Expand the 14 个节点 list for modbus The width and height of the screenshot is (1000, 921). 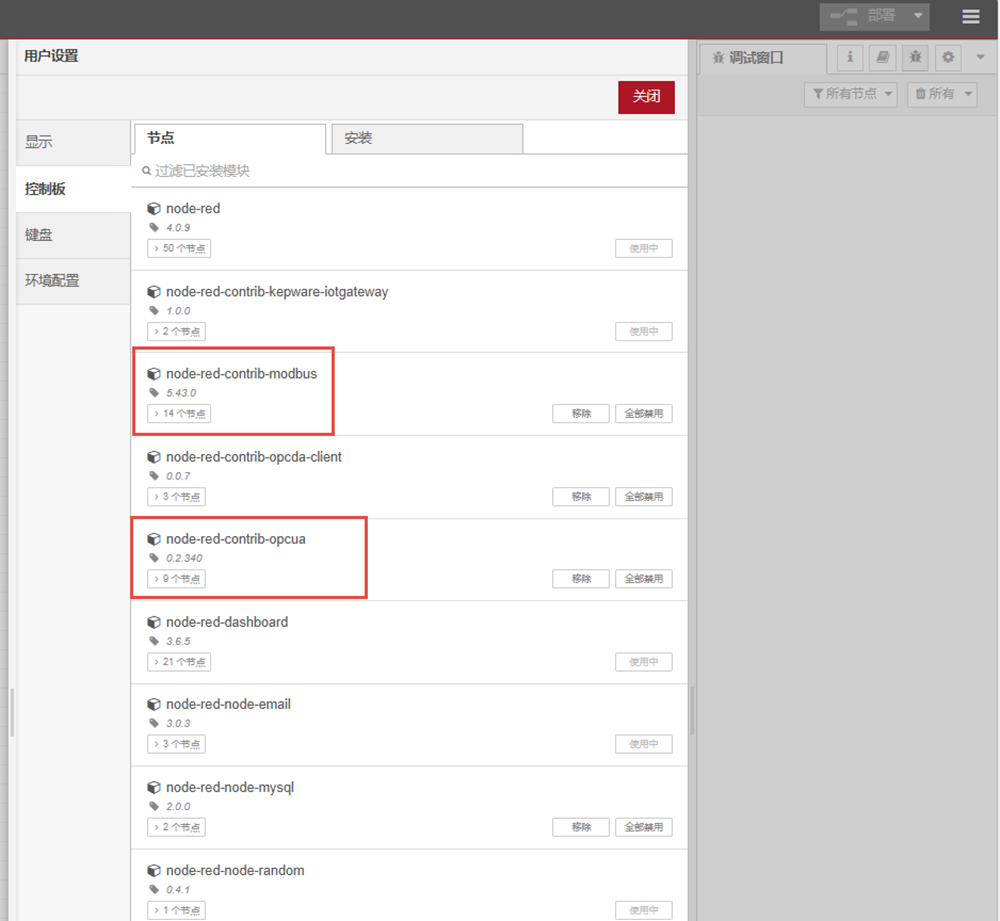coord(179,413)
